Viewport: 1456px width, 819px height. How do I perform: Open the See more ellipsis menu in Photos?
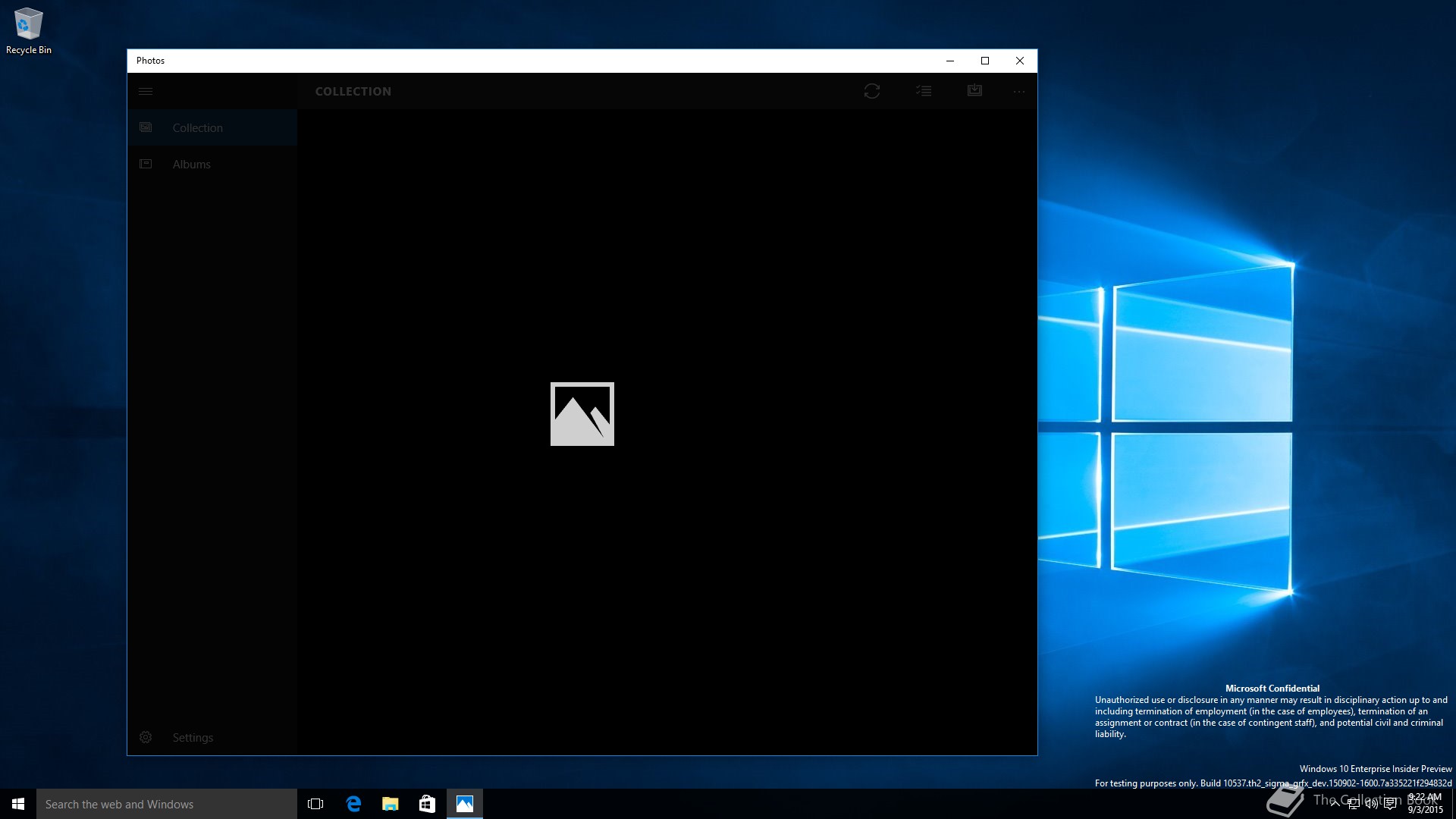tap(1018, 91)
